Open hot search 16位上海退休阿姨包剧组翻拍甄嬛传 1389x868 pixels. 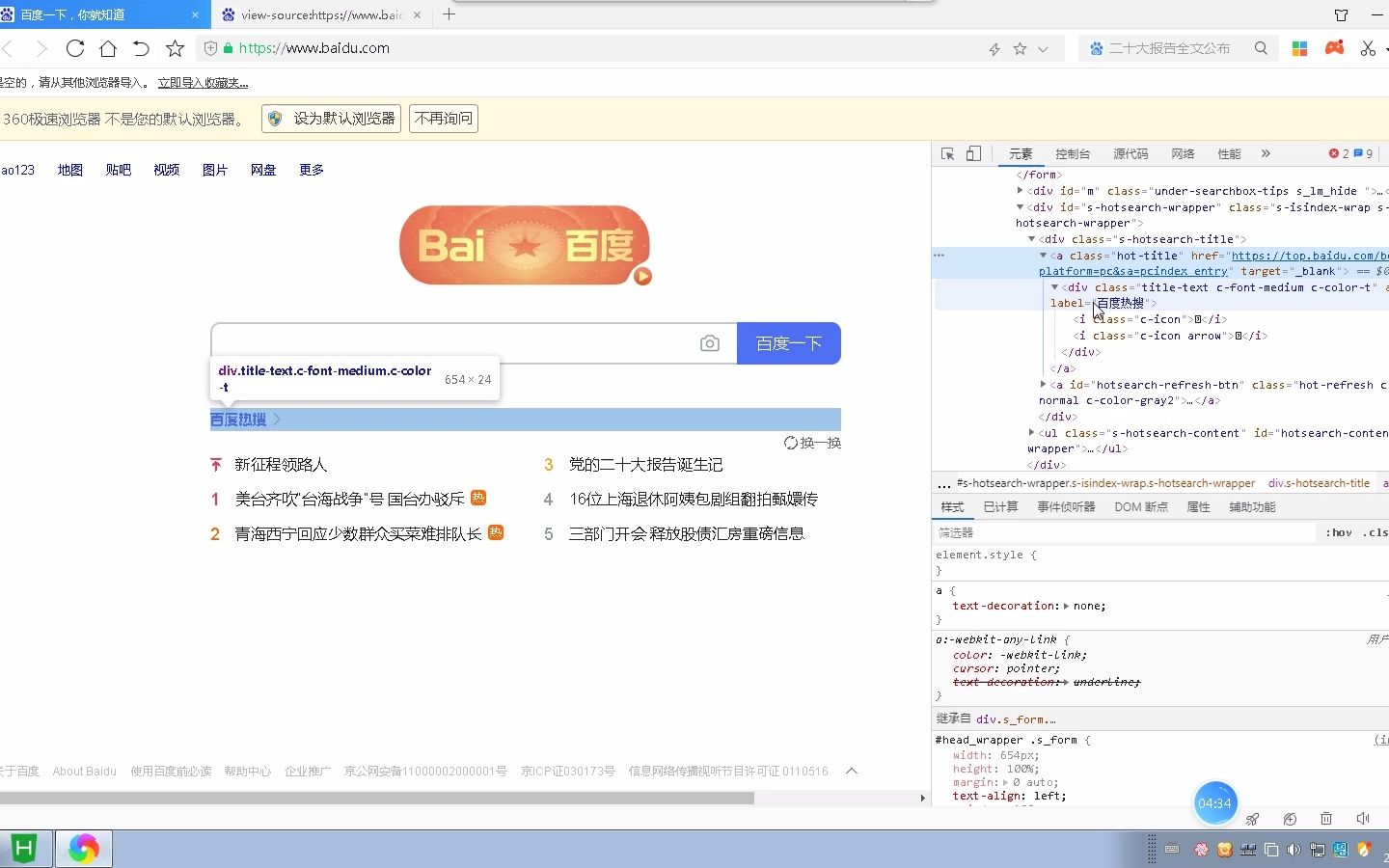point(694,500)
